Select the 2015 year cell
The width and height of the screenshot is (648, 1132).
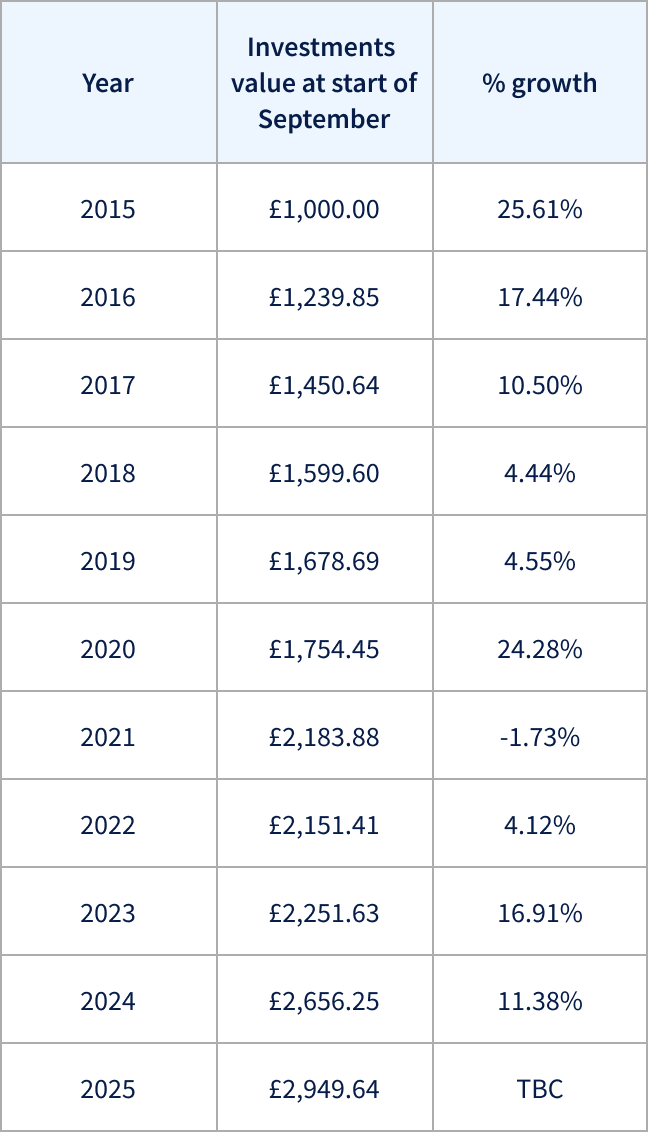coord(108,210)
